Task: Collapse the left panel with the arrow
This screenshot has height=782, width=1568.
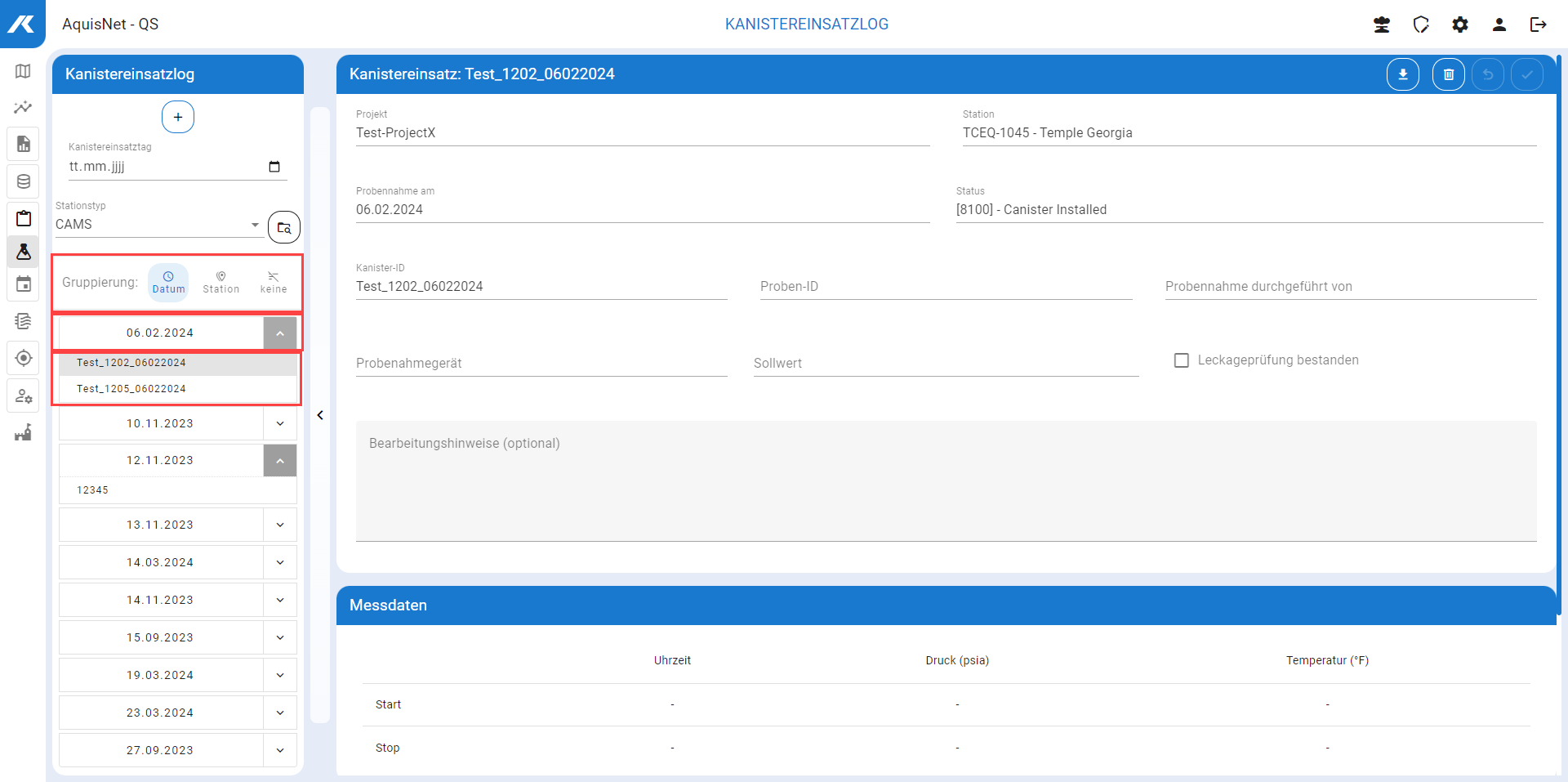Action: 320,415
